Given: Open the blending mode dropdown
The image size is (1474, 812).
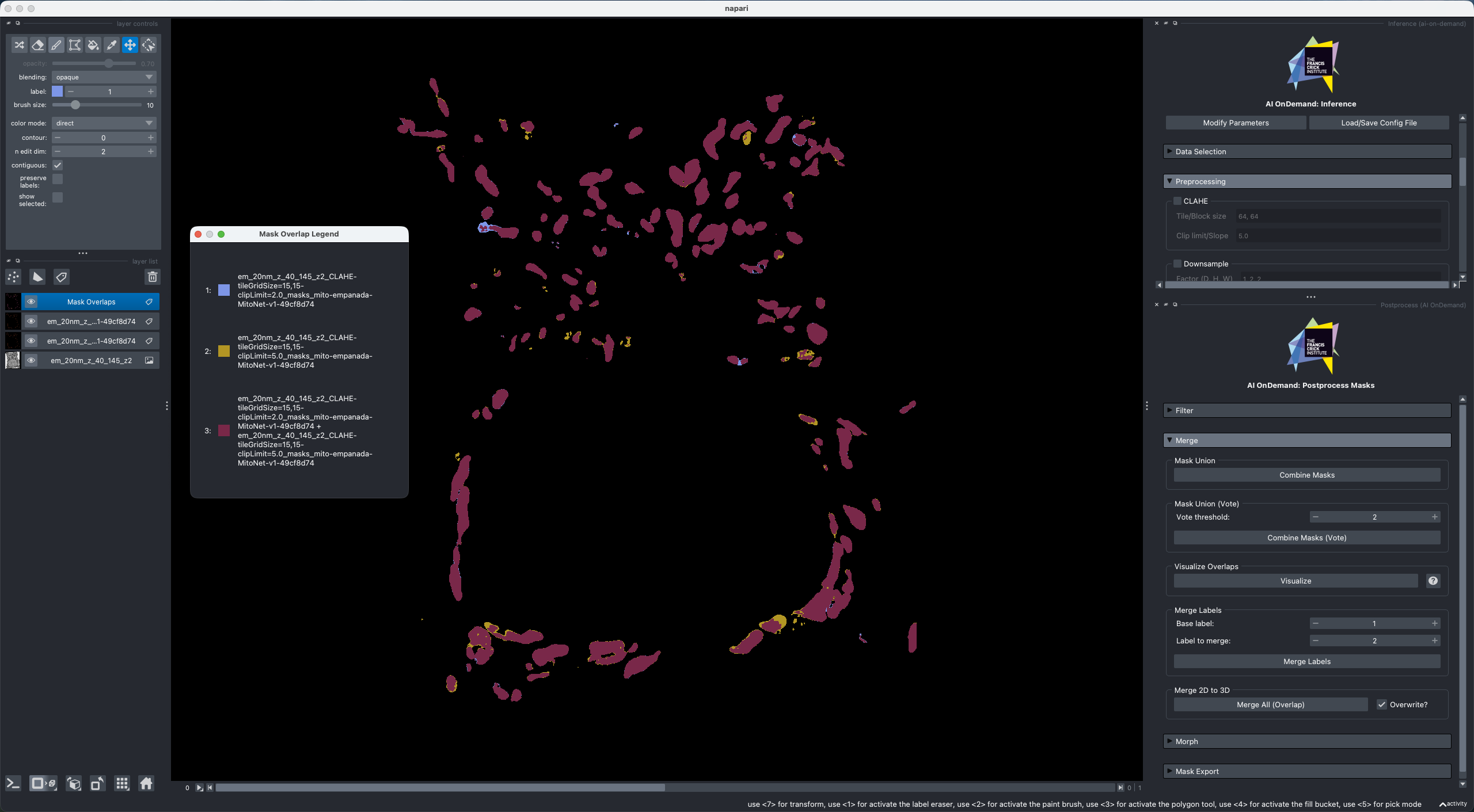Looking at the screenshot, I should [x=104, y=77].
